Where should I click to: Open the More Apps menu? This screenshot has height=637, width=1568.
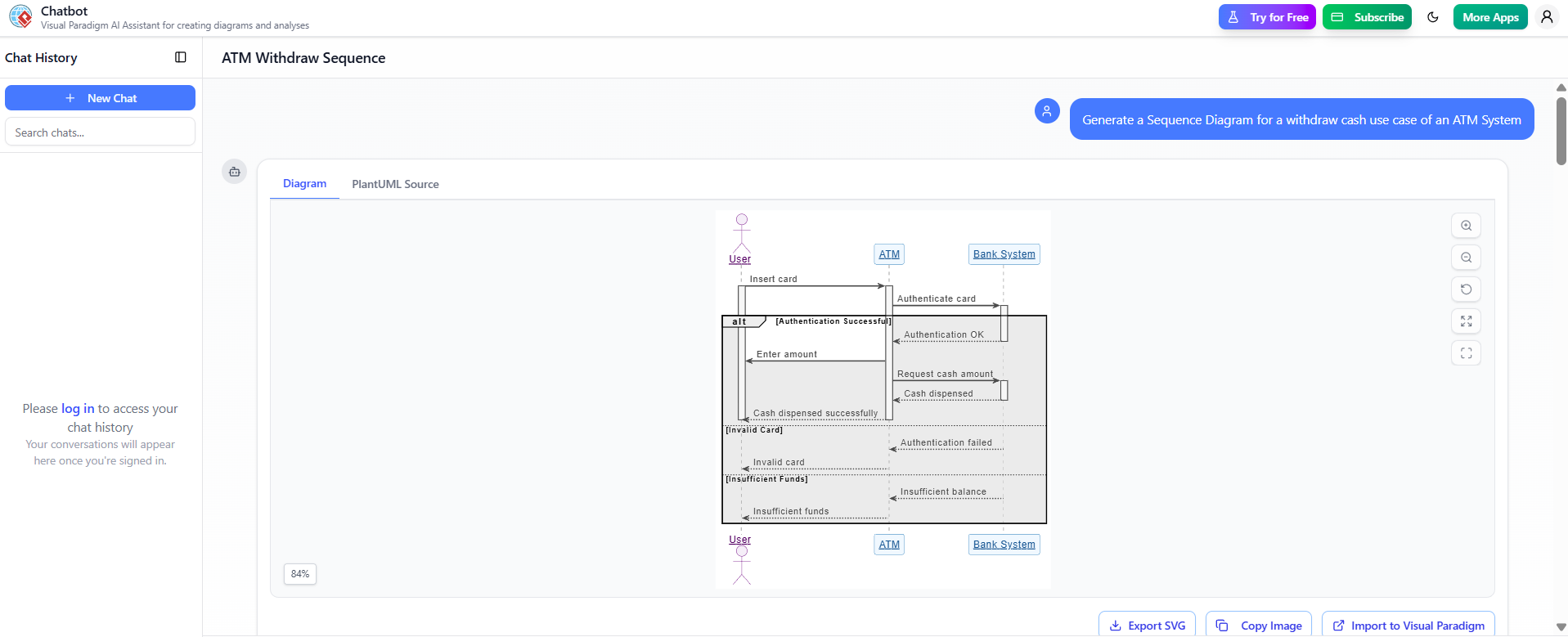click(1489, 17)
